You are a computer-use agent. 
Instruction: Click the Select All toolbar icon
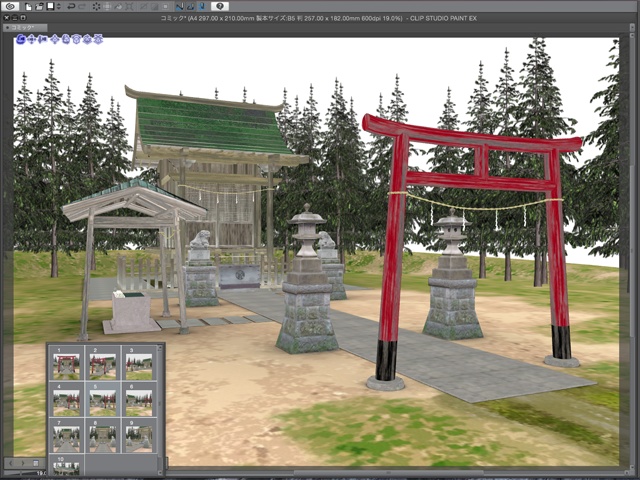pos(142,7)
